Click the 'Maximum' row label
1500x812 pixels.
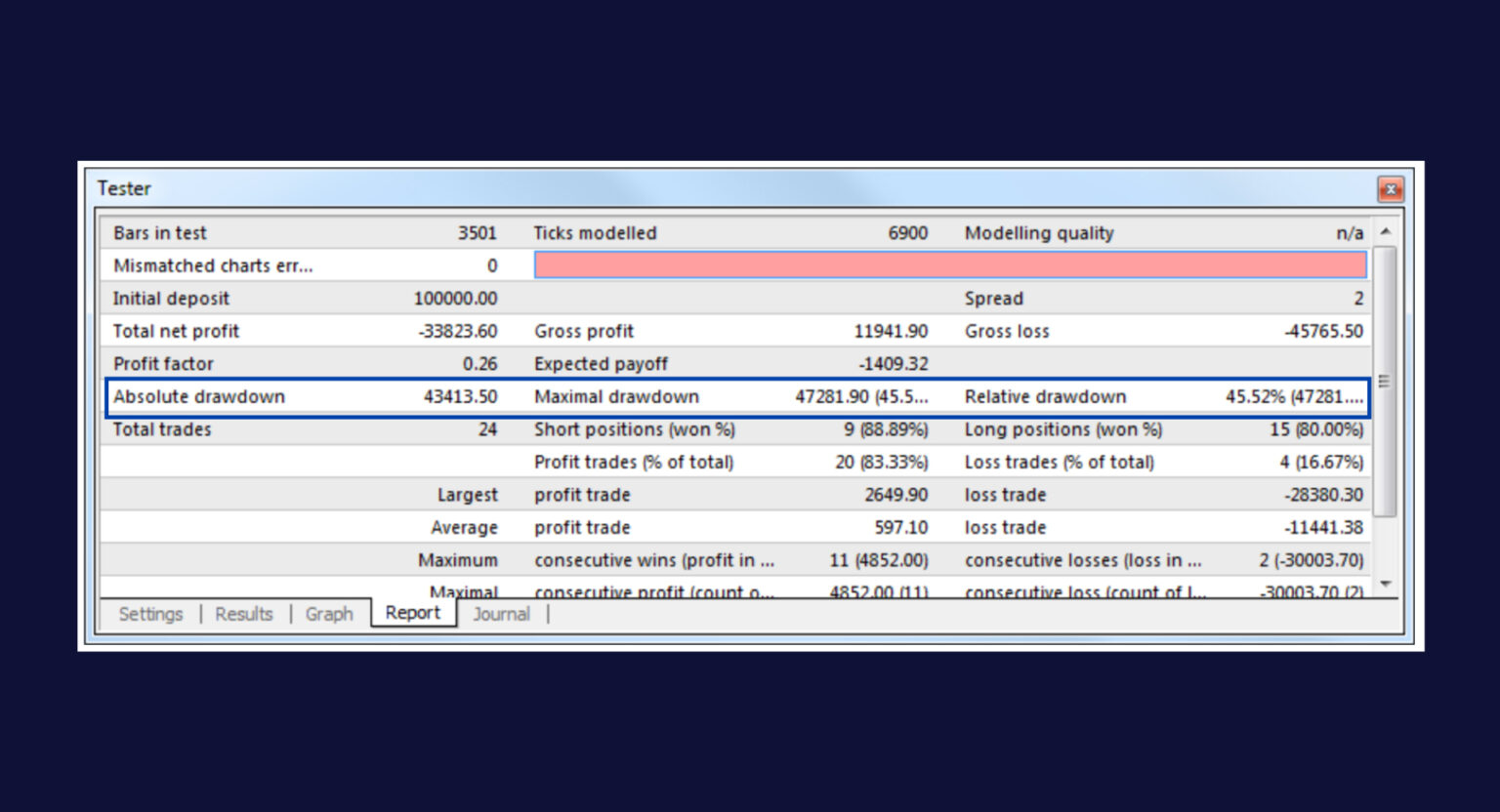pyautogui.click(x=458, y=560)
